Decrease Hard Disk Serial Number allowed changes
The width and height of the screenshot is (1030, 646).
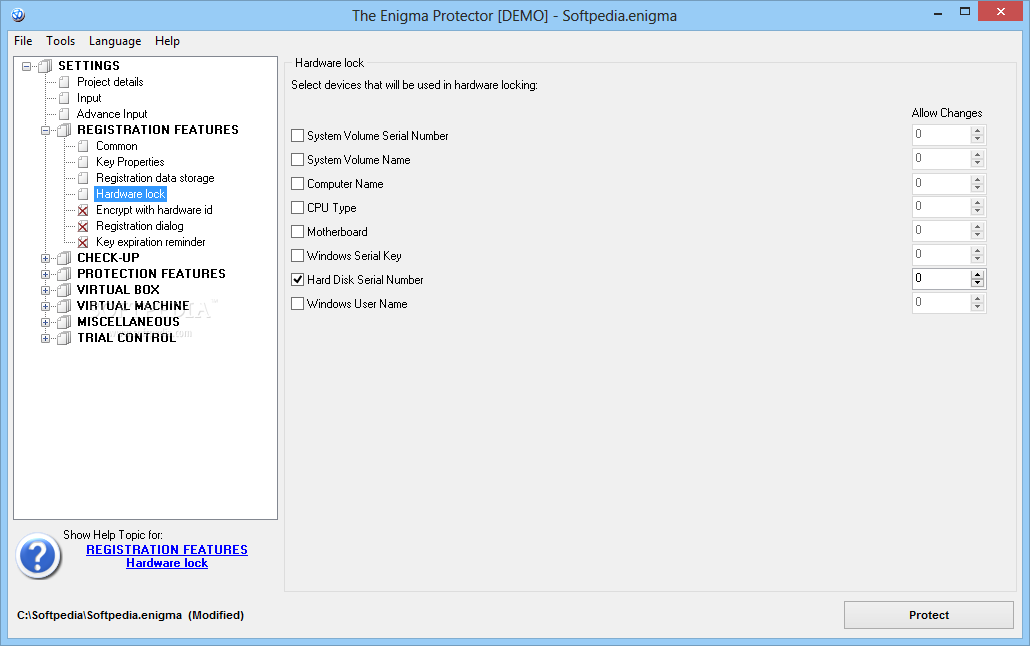977,283
